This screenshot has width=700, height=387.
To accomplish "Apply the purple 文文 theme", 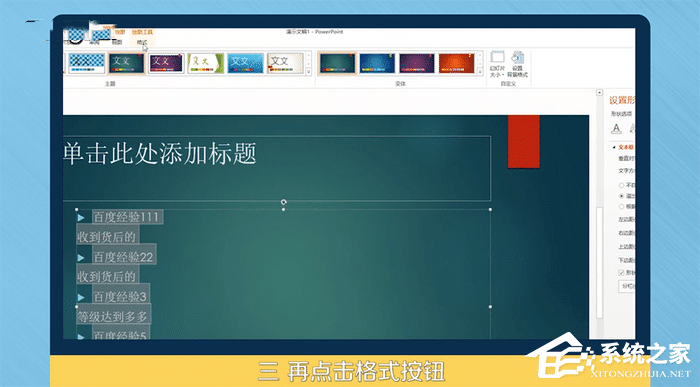I will pyautogui.click(x=166, y=63).
